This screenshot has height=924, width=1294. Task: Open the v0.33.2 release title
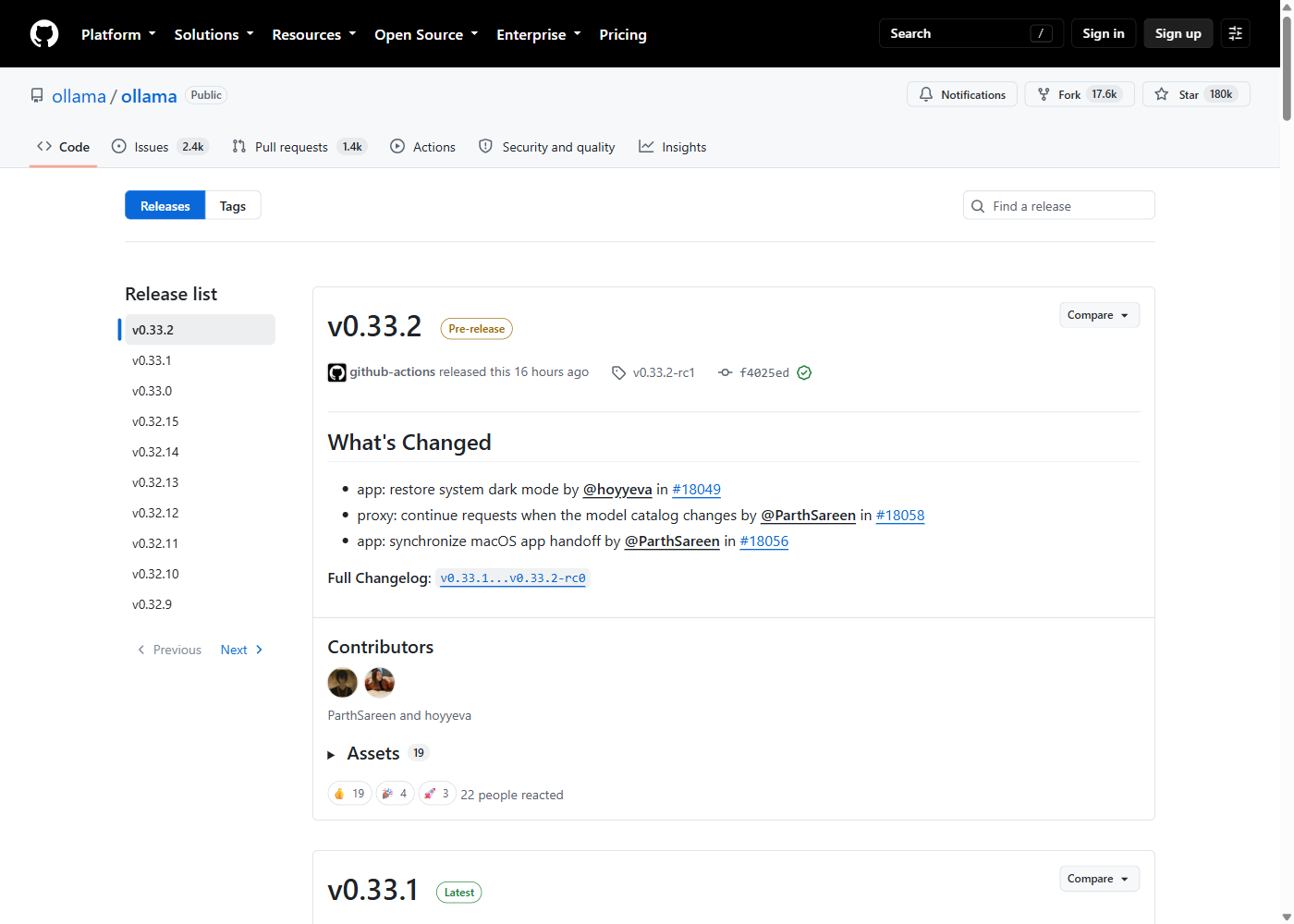[x=374, y=326]
